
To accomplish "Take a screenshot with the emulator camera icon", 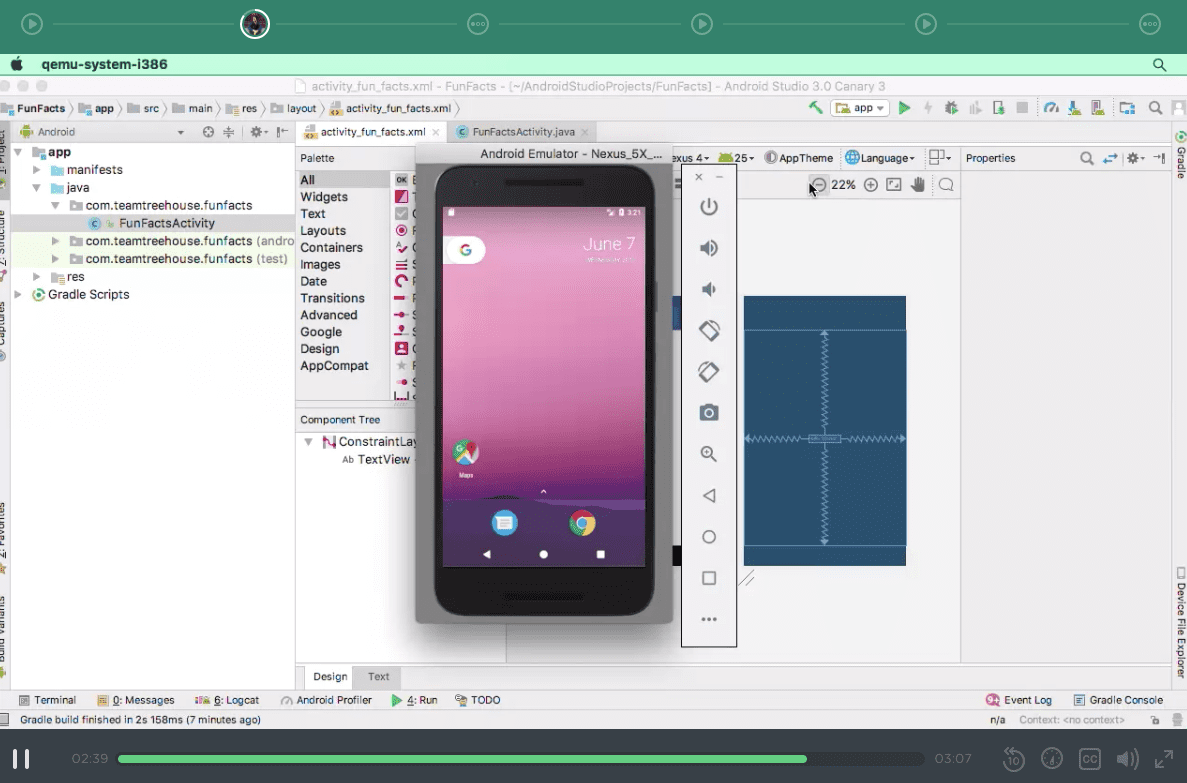I will click(709, 412).
